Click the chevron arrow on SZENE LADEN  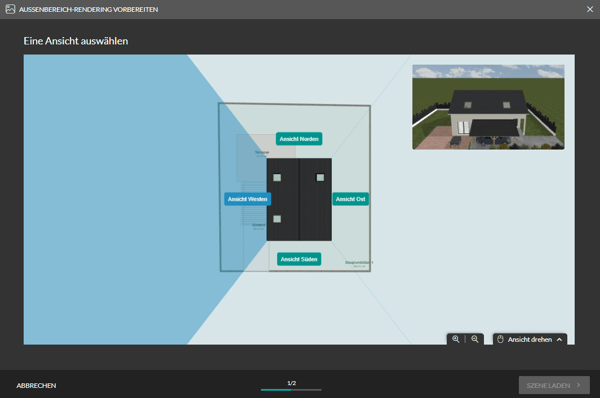tap(579, 385)
